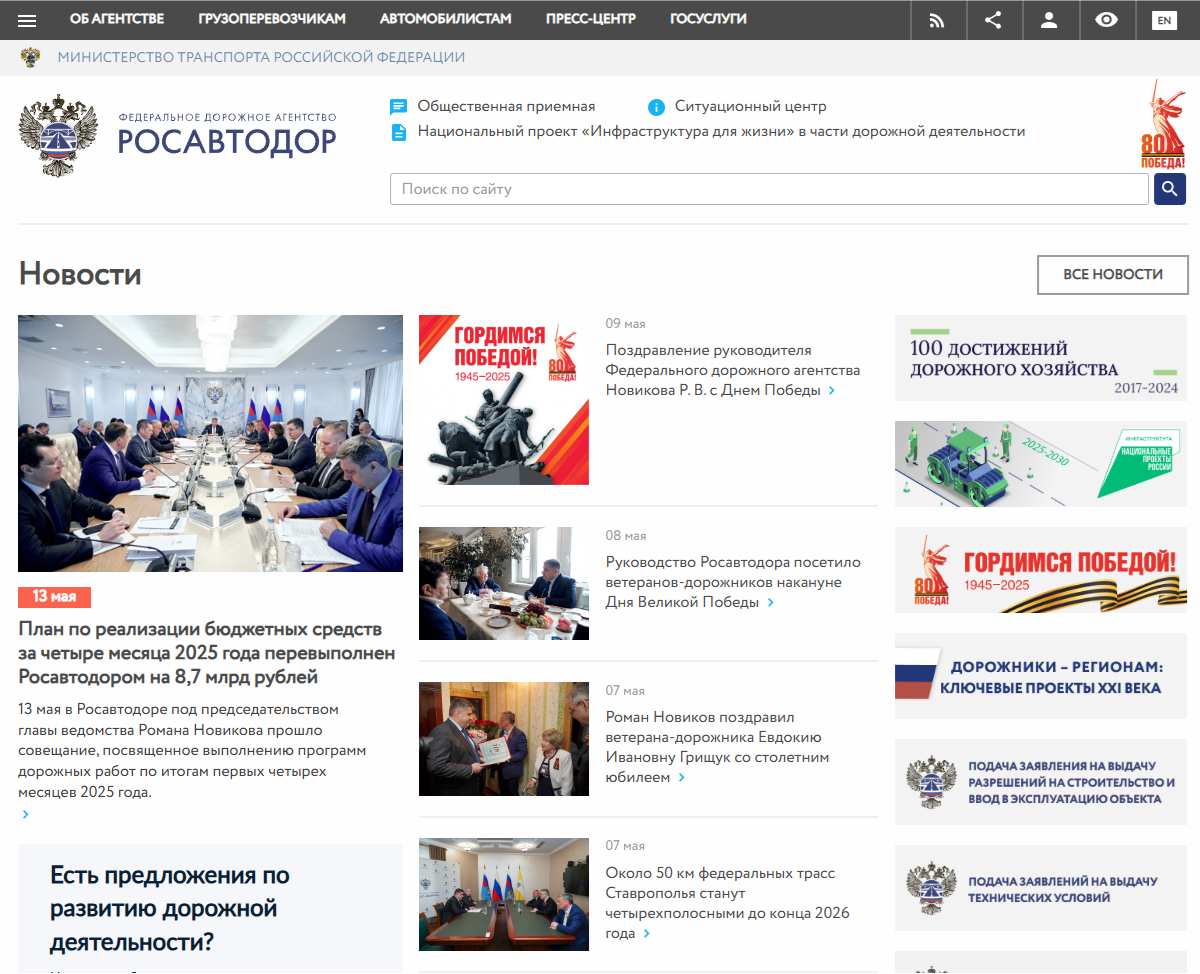Screen dimensions: 1200x974
Task: Open the user account icon
Action: [x=1049, y=20]
